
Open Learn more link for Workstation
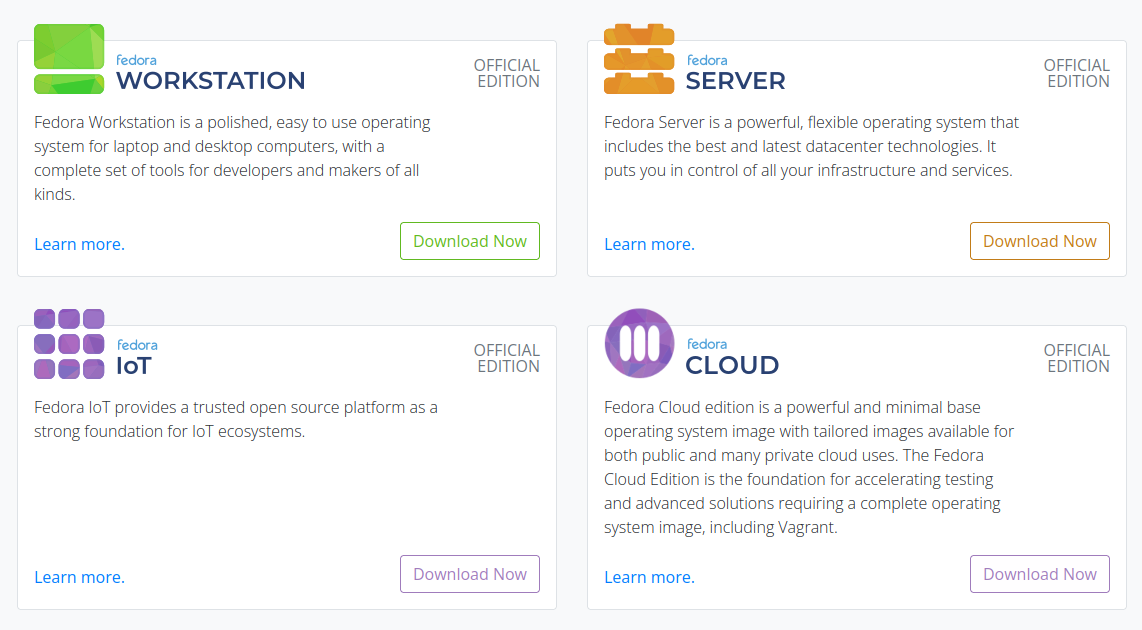click(x=79, y=244)
